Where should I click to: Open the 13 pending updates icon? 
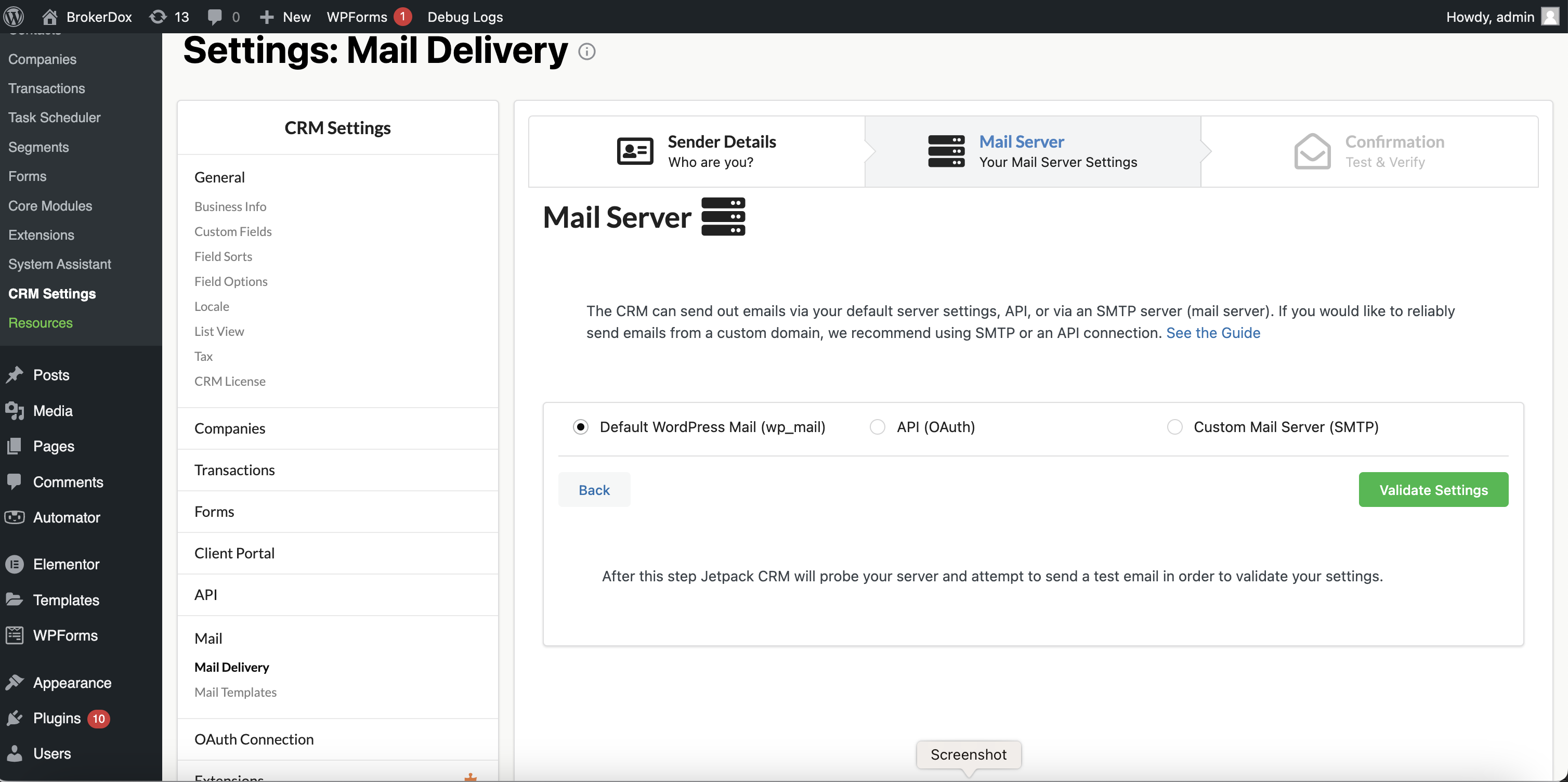click(x=158, y=17)
